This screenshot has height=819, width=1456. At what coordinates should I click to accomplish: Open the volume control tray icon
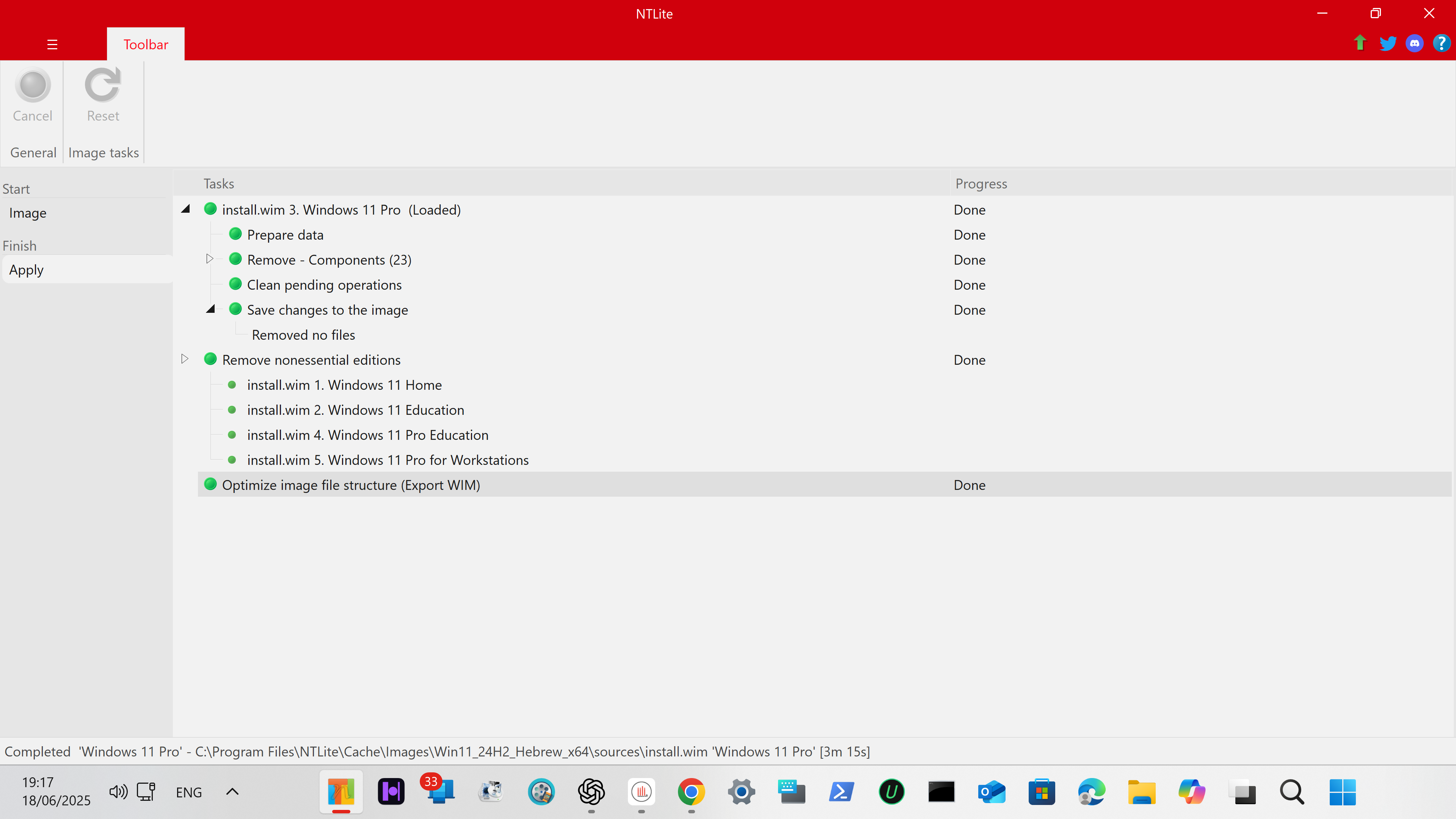point(118,792)
